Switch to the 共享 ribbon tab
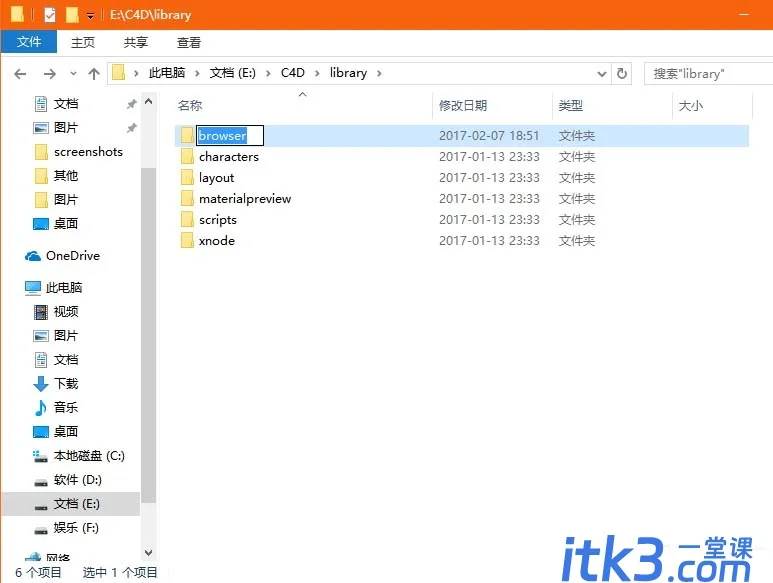773x583 pixels. [136, 42]
